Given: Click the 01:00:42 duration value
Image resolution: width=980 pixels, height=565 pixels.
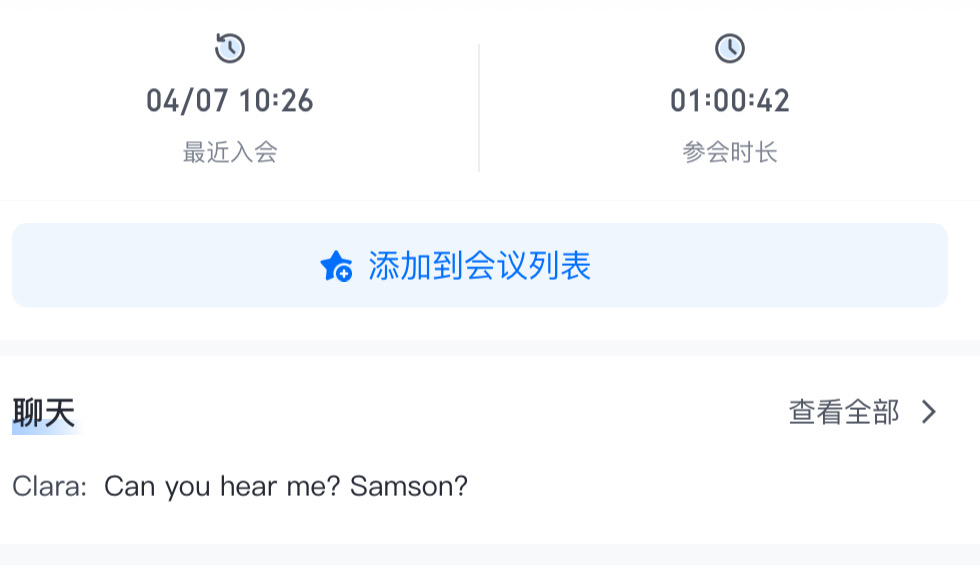Looking at the screenshot, I should pyautogui.click(x=730, y=101).
